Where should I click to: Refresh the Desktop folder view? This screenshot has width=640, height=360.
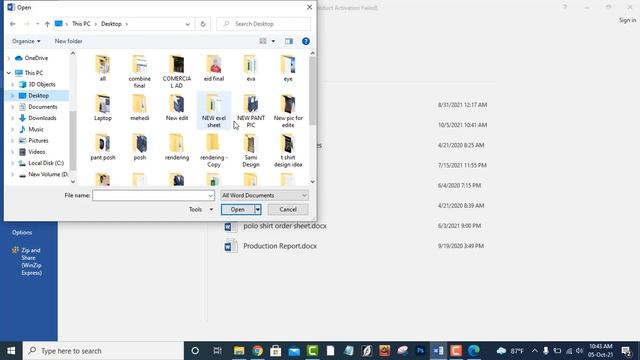[203, 24]
